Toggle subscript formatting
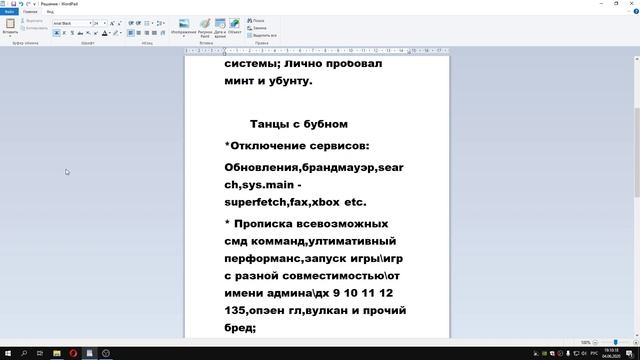 click(88, 33)
